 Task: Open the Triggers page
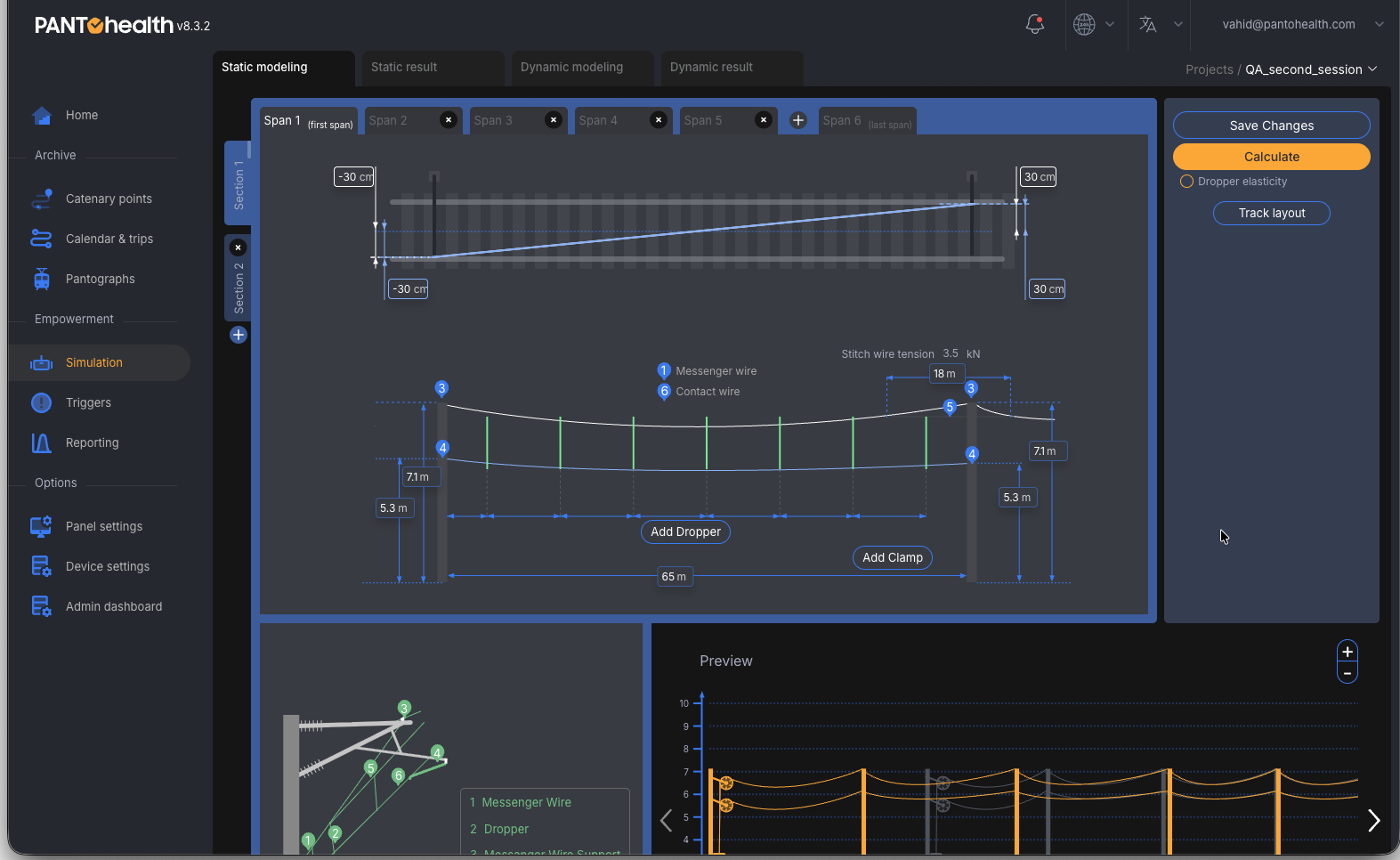[x=88, y=402]
